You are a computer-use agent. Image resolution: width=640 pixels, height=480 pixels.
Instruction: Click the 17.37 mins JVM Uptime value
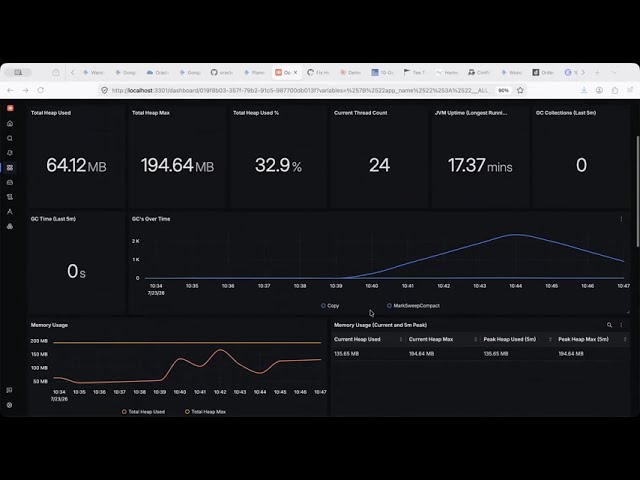480,165
